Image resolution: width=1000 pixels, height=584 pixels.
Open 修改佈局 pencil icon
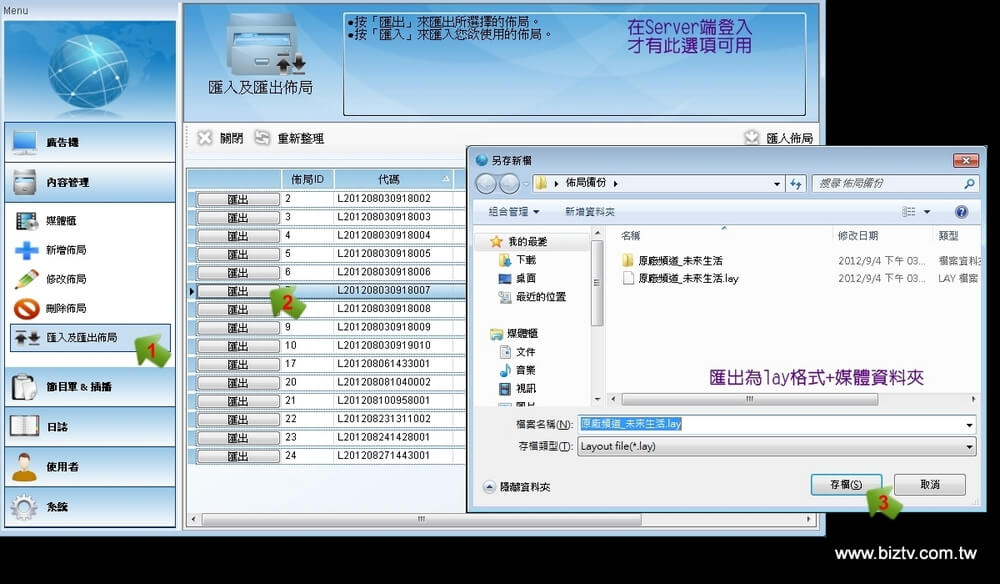pos(27,279)
